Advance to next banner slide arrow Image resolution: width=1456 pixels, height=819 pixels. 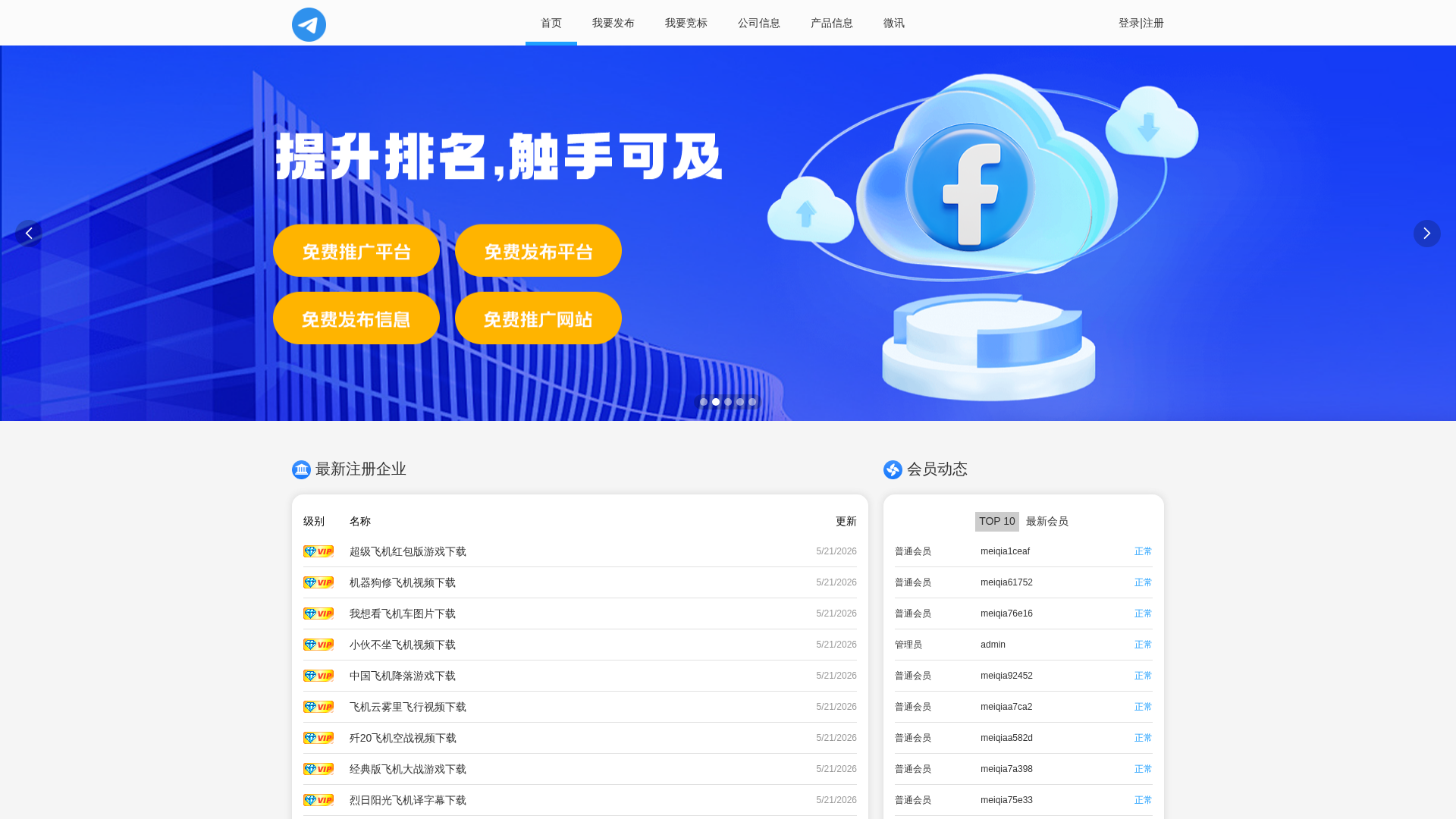pyautogui.click(x=1426, y=234)
